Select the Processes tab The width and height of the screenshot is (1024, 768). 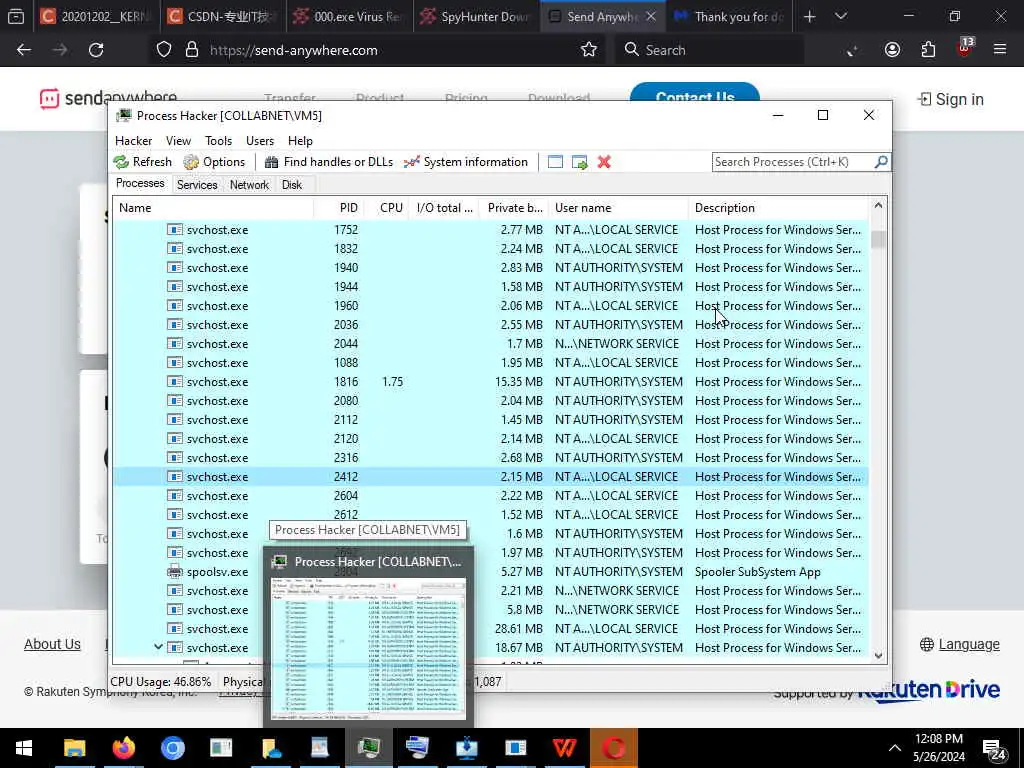pyautogui.click(x=140, y=184)
